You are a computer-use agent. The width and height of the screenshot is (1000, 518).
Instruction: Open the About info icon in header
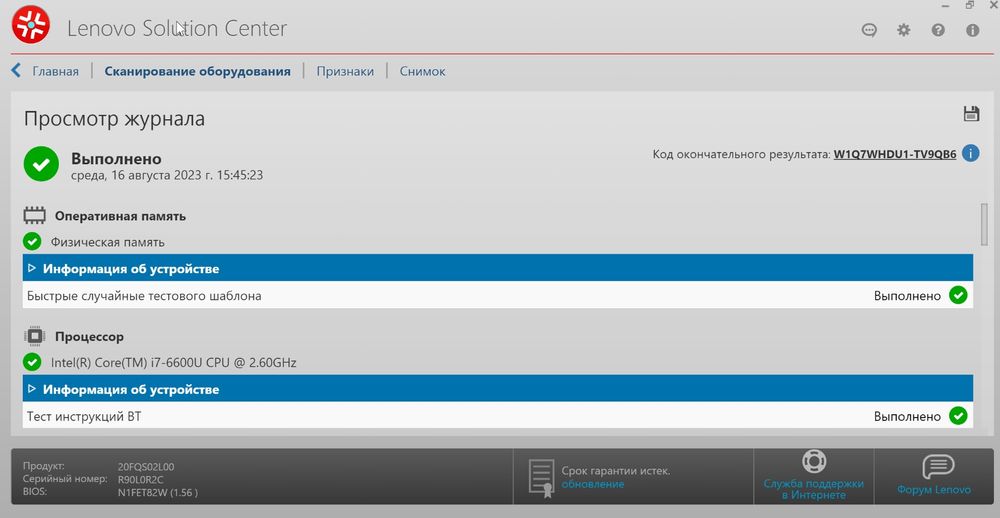(972, 30)
